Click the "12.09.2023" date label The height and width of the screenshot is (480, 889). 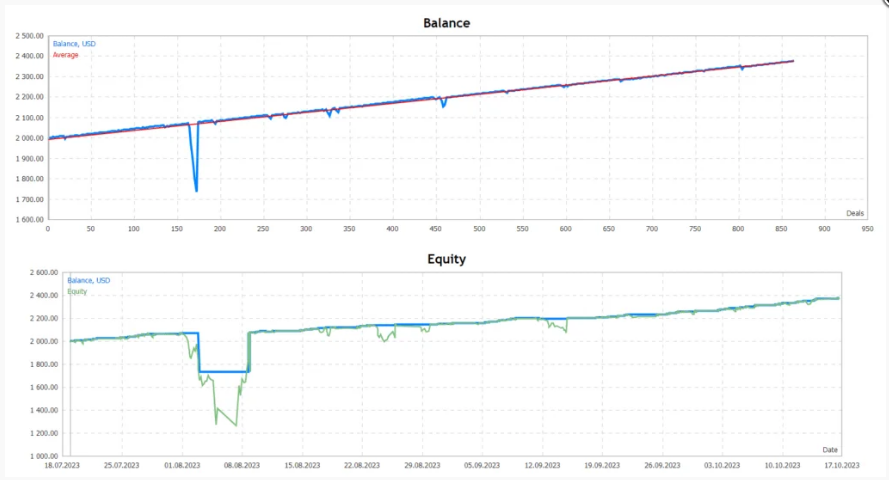point(542,465)
